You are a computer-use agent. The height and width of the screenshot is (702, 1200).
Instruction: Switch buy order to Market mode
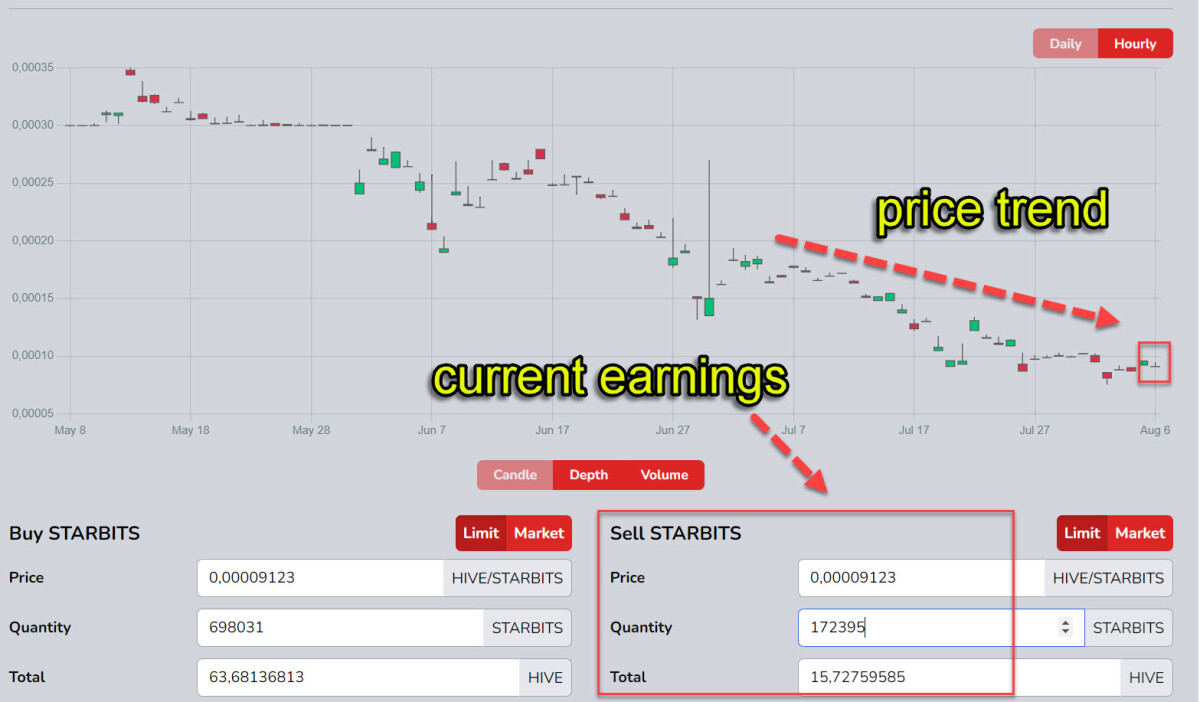coord(539,533)
